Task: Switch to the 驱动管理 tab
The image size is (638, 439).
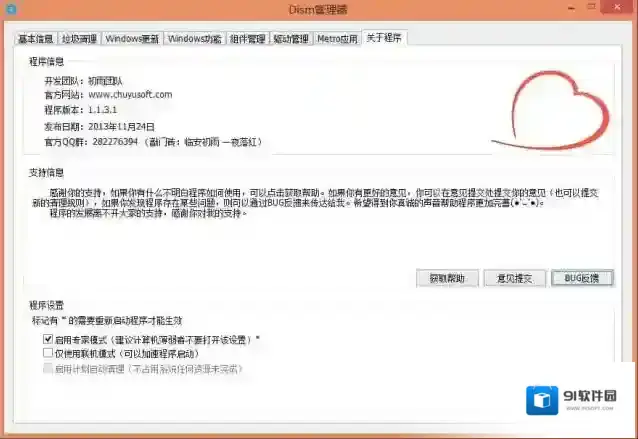Action: (x=291, y=39)
